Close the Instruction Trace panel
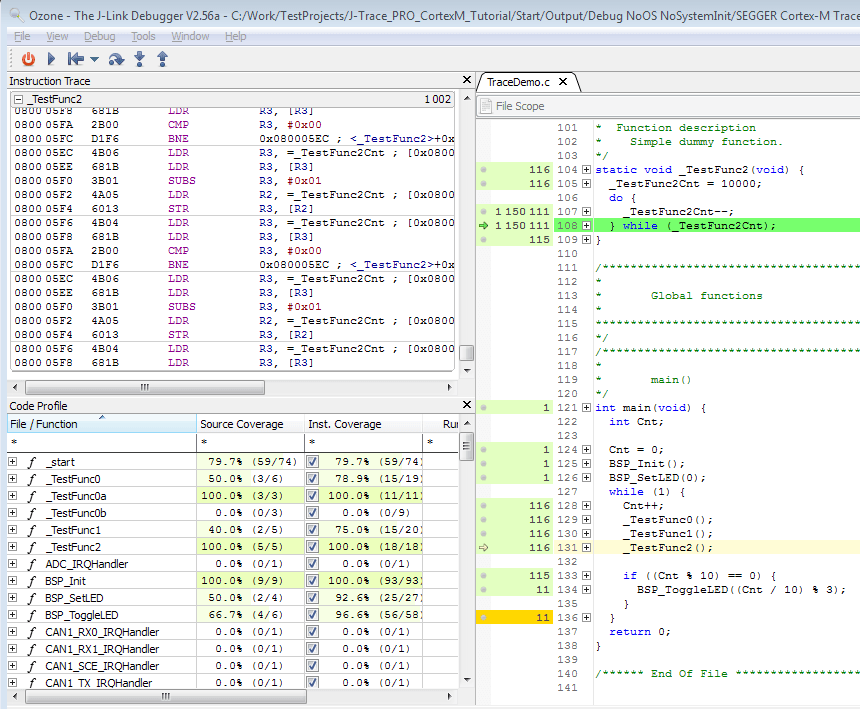The height and width of the screenshot is (709, 860). [467, 80]
